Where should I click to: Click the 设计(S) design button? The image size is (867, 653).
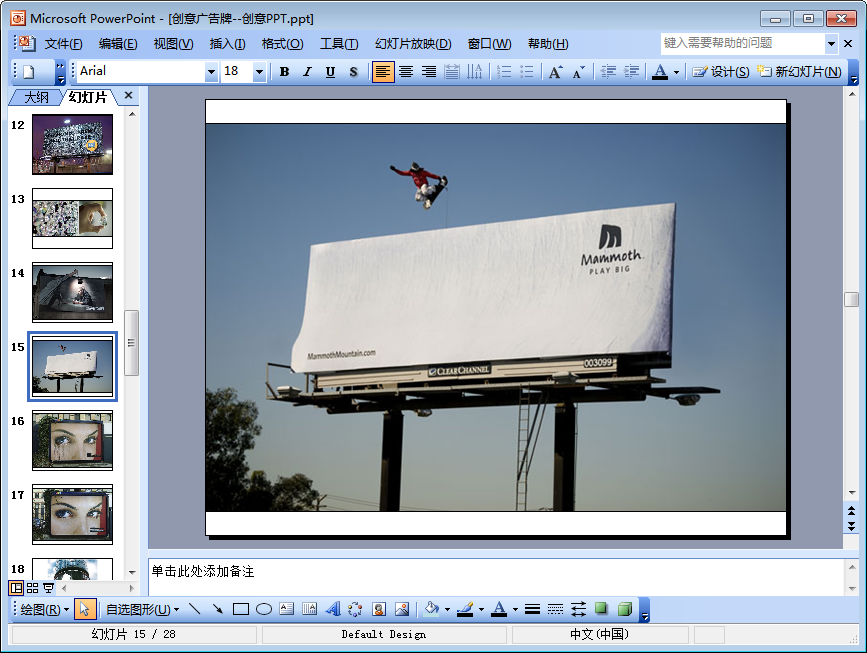721,72
